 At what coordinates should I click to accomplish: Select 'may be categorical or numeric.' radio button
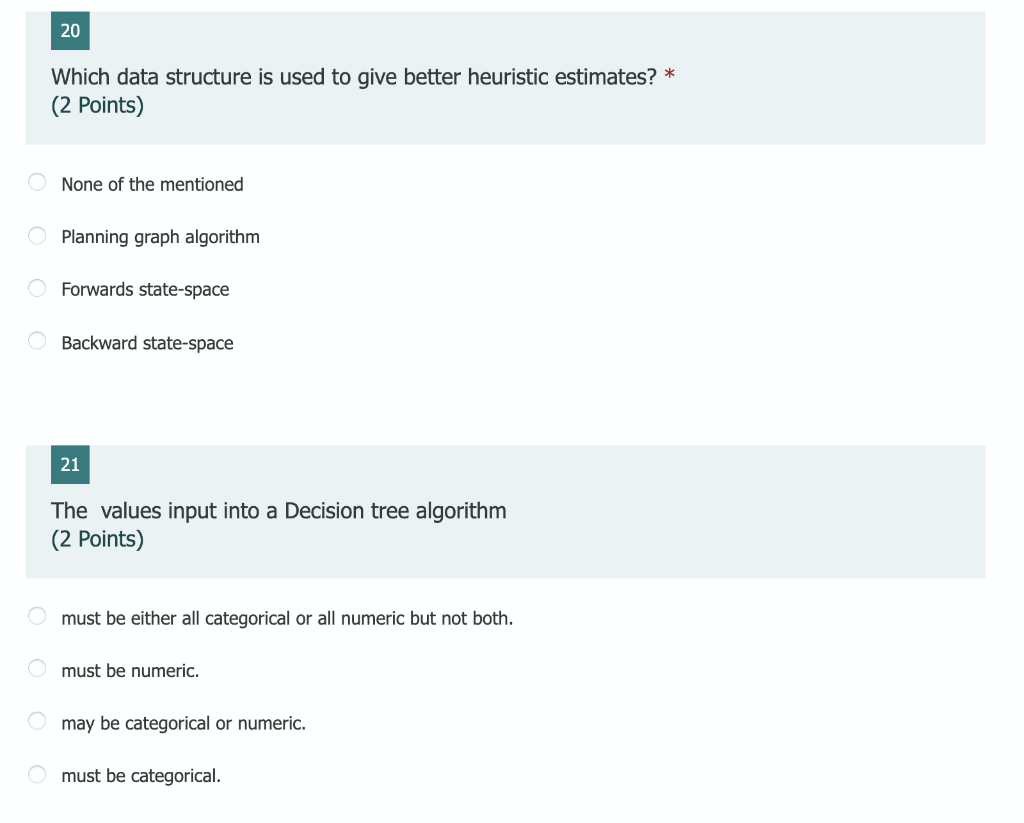(x=37, y=722)
